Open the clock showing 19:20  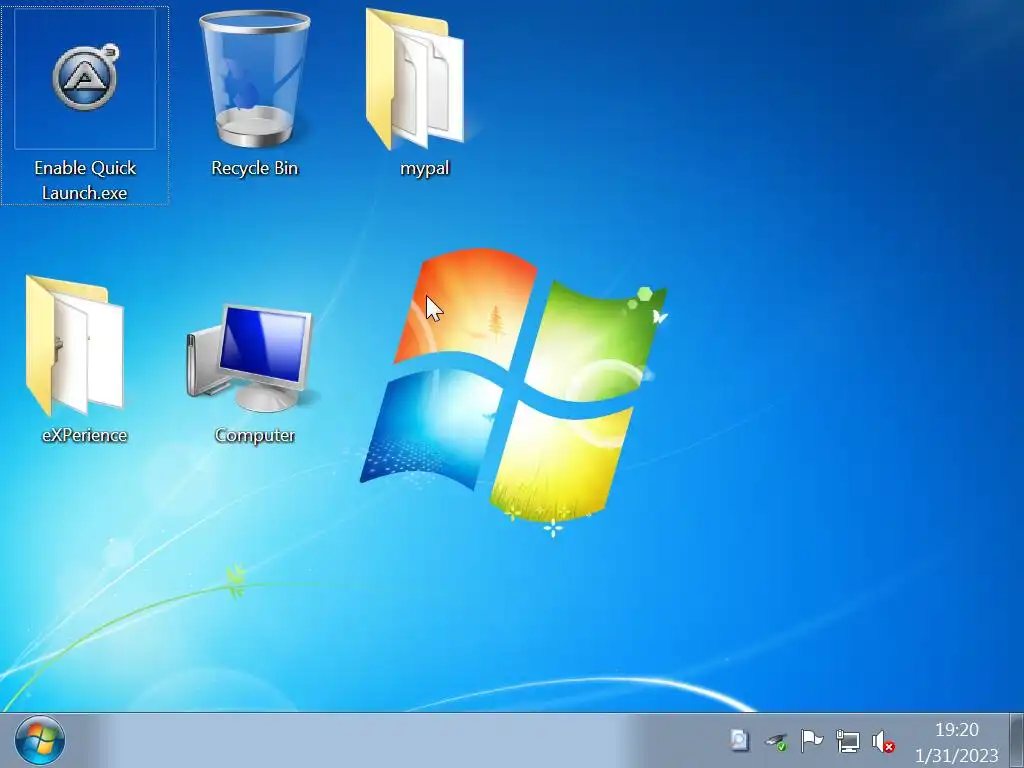click(x=957, y=729)
